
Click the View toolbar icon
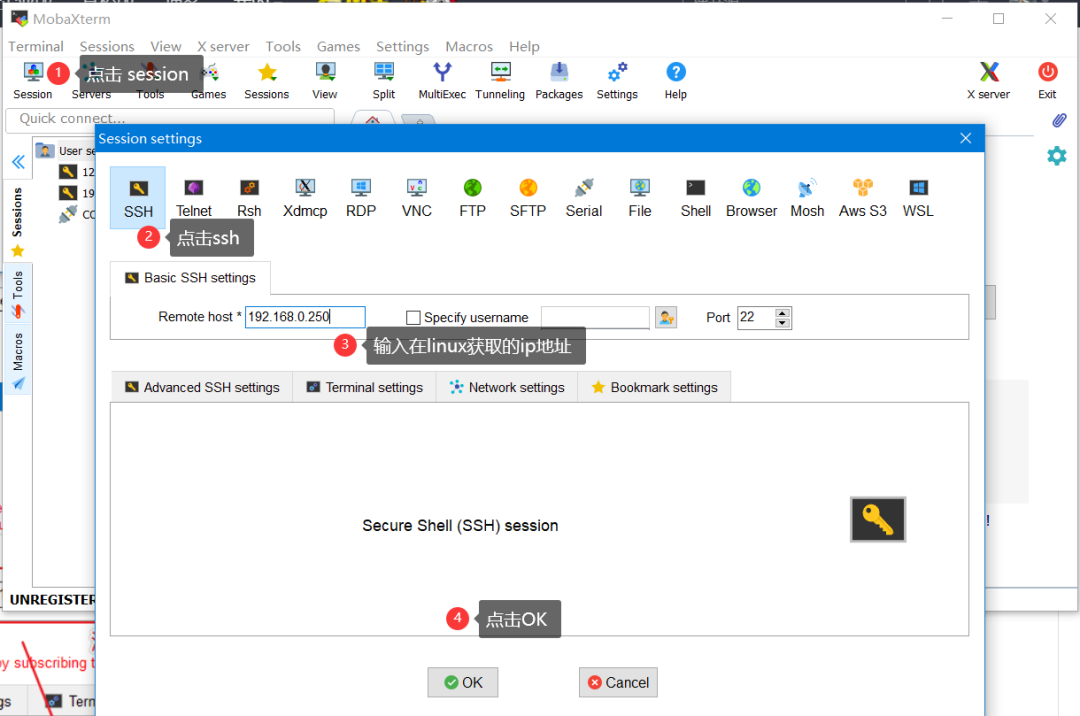[x=324, y=81]
